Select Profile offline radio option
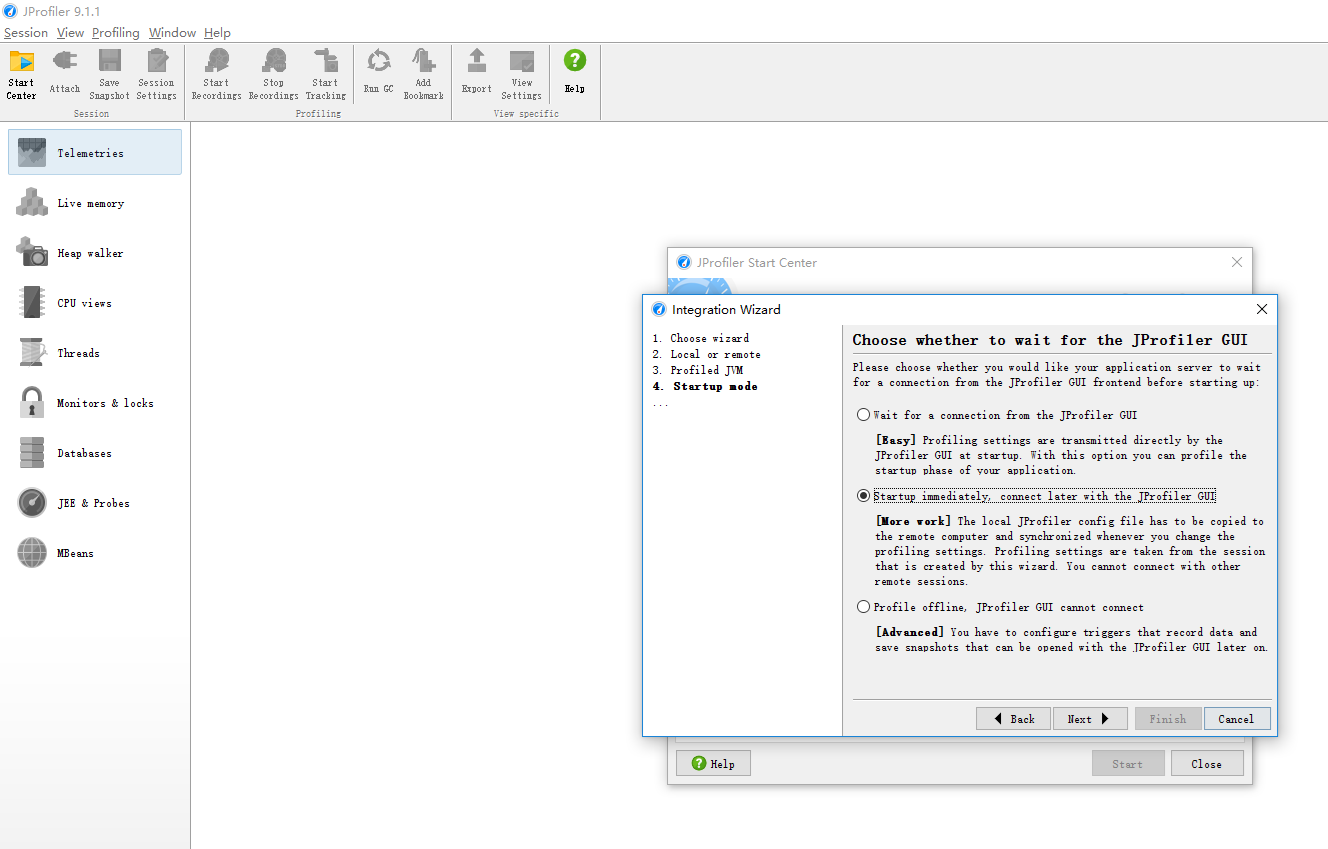Viewport: 1328px width, 849px height. (x=864, y=607)
